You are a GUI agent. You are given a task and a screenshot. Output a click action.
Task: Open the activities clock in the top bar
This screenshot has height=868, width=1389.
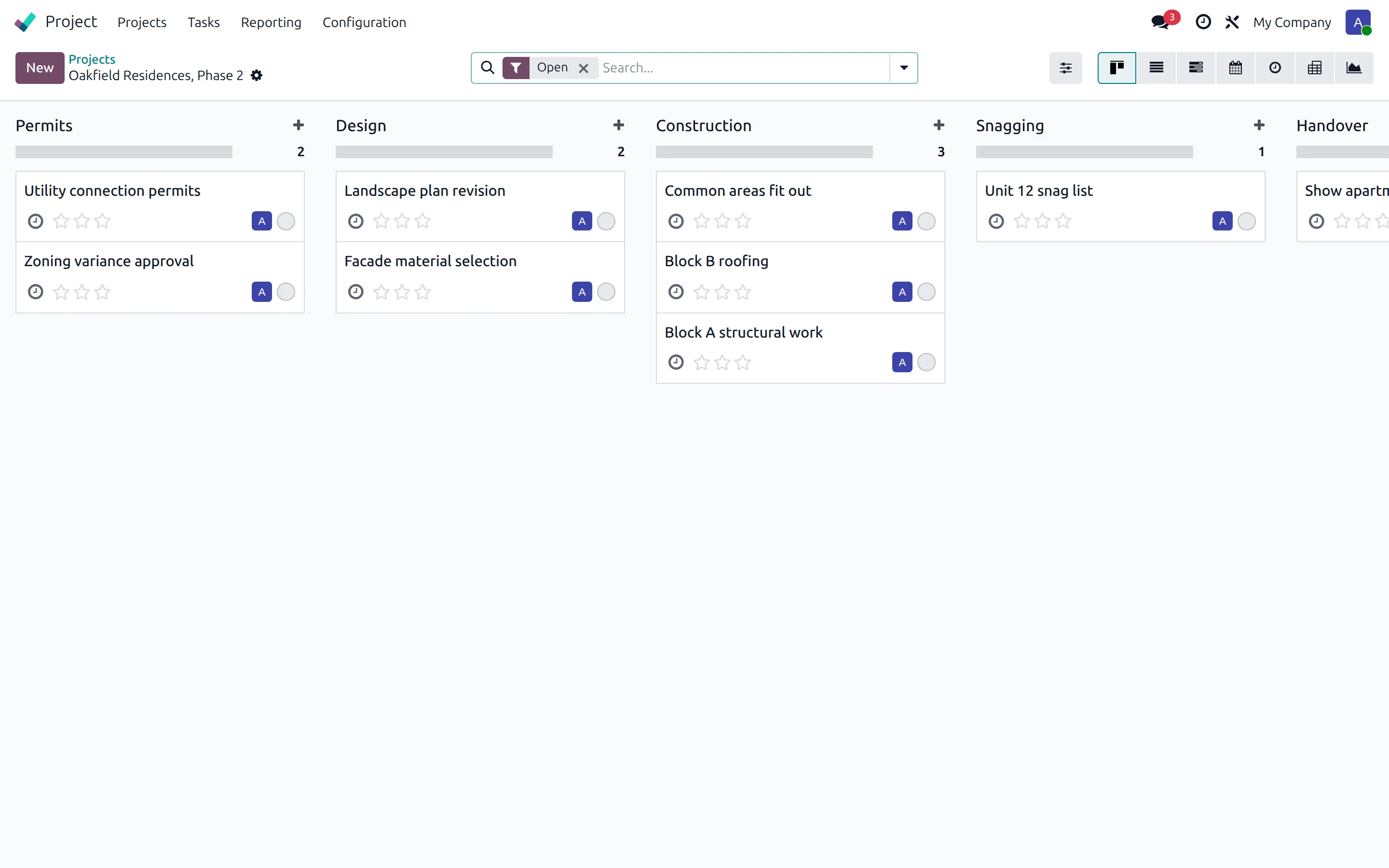pos(1203,22)
